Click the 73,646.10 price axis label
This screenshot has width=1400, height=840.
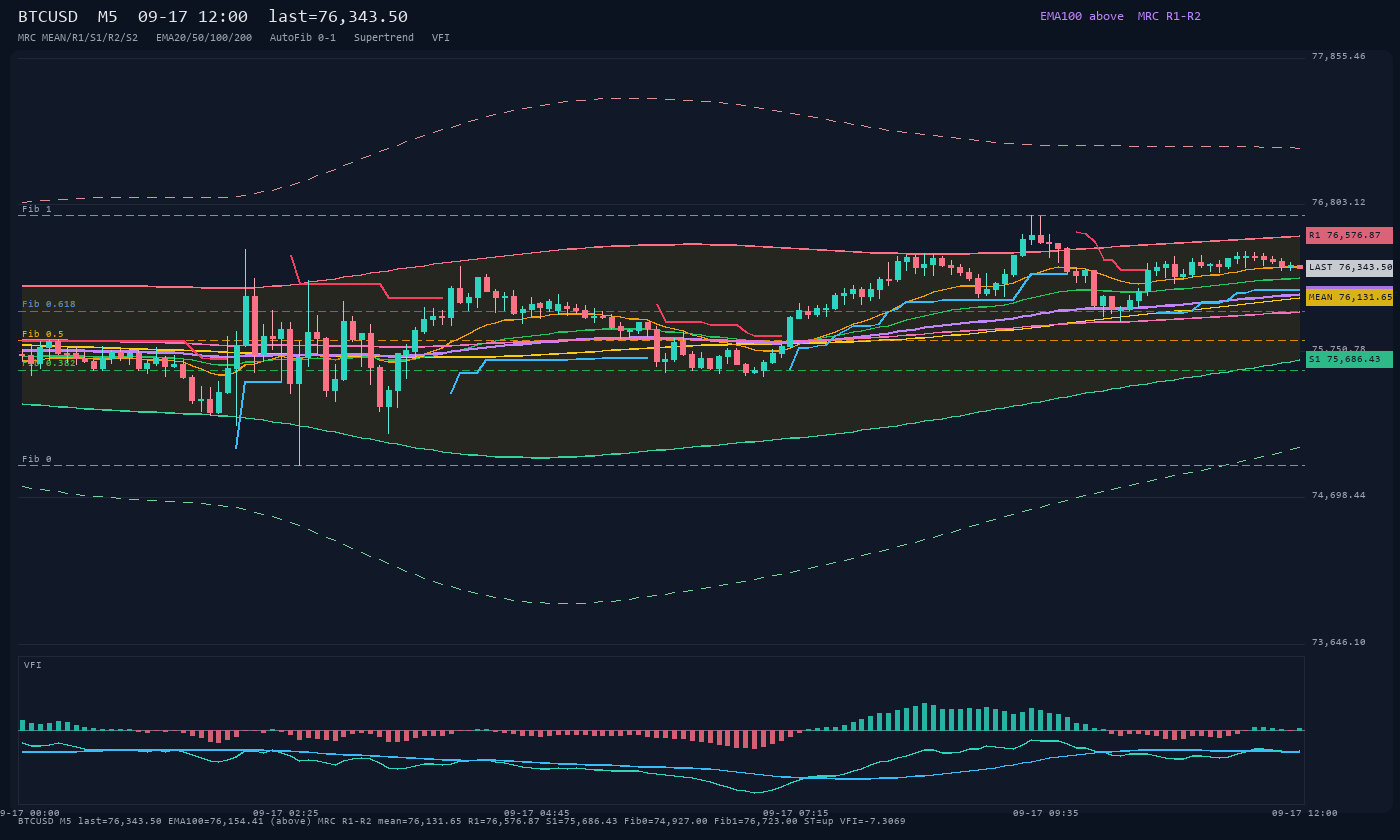pyautogui.click(x=1337, y=642)
